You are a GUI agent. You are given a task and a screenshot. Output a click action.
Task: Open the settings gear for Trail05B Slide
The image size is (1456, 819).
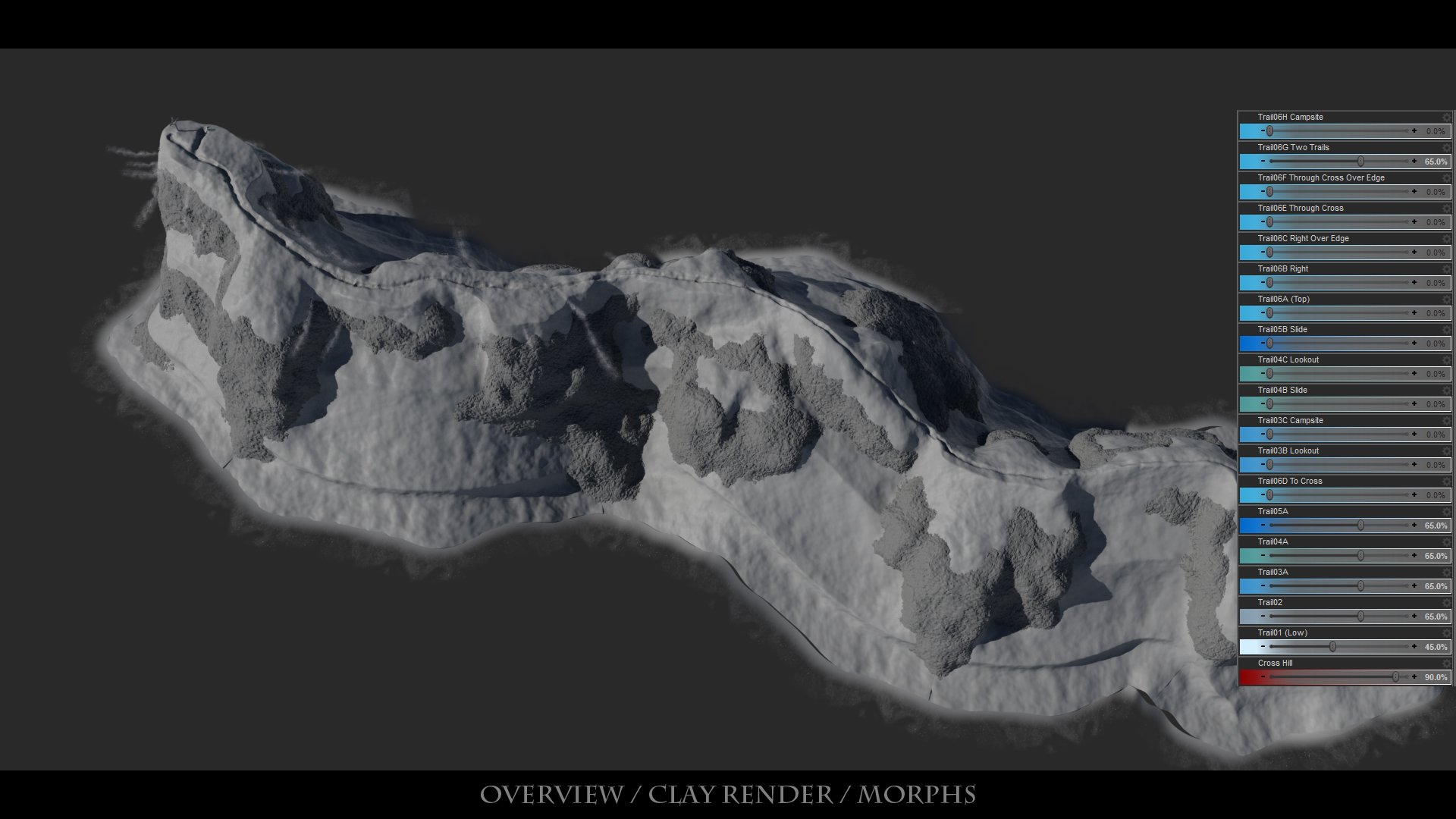tap(1447, 329)
